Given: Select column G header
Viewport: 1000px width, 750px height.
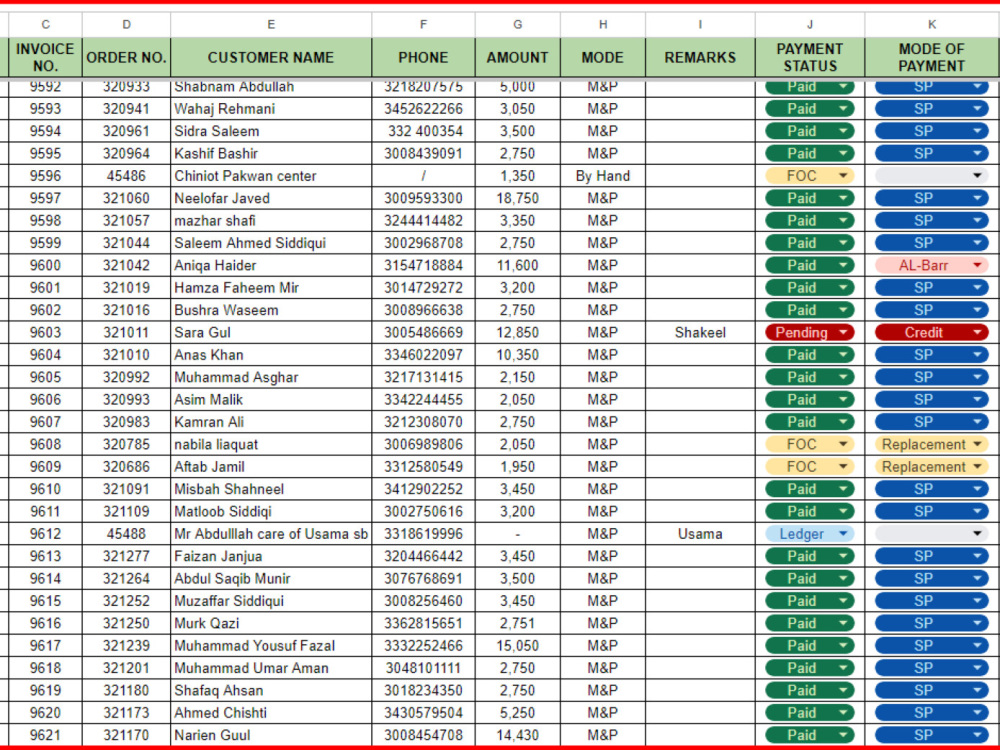Looking at the screenshot, I should (x=518, y=25).
